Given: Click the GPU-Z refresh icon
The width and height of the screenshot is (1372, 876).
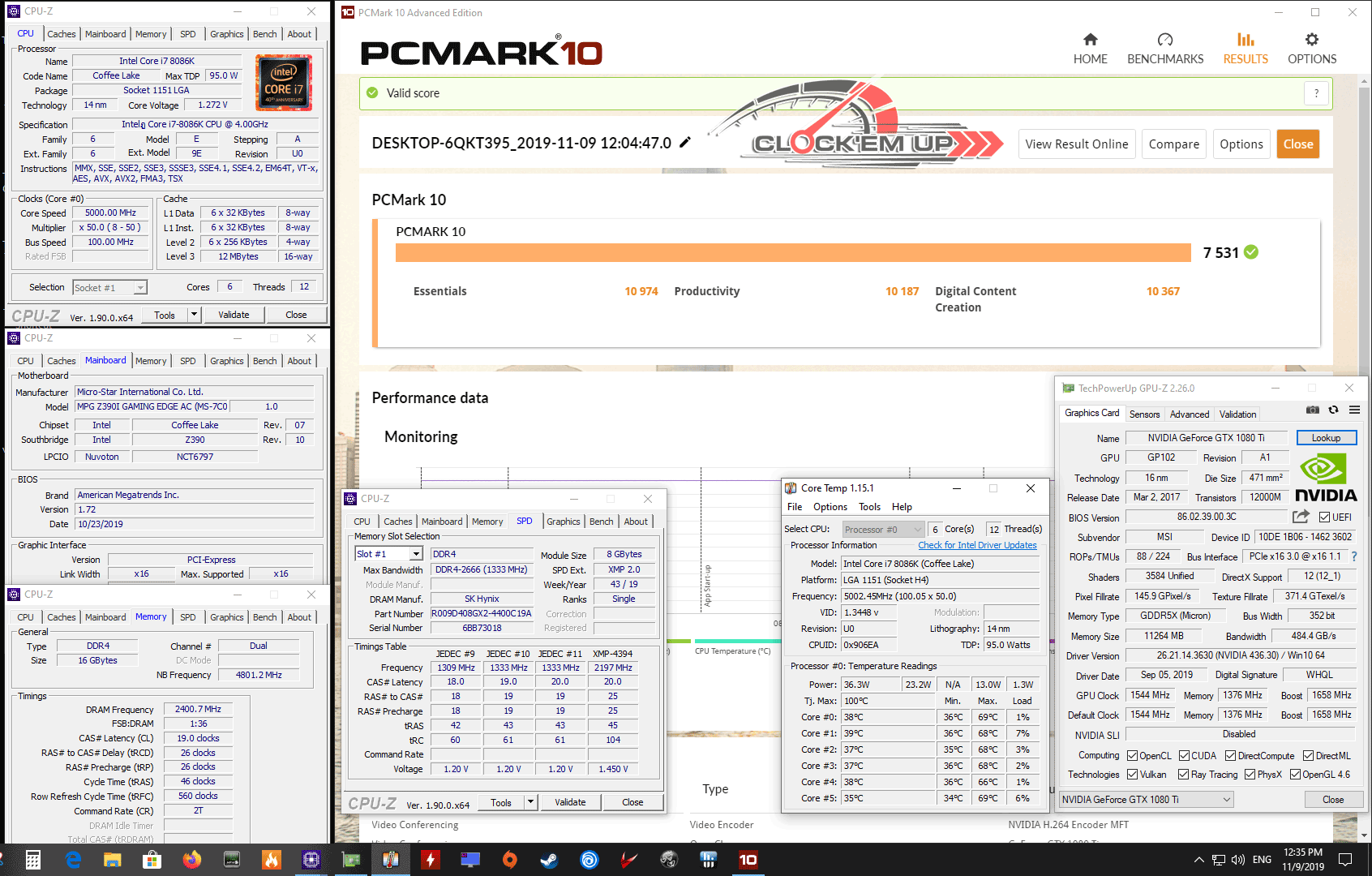Looking at the screenshot, I should [x=1333, y=410].
